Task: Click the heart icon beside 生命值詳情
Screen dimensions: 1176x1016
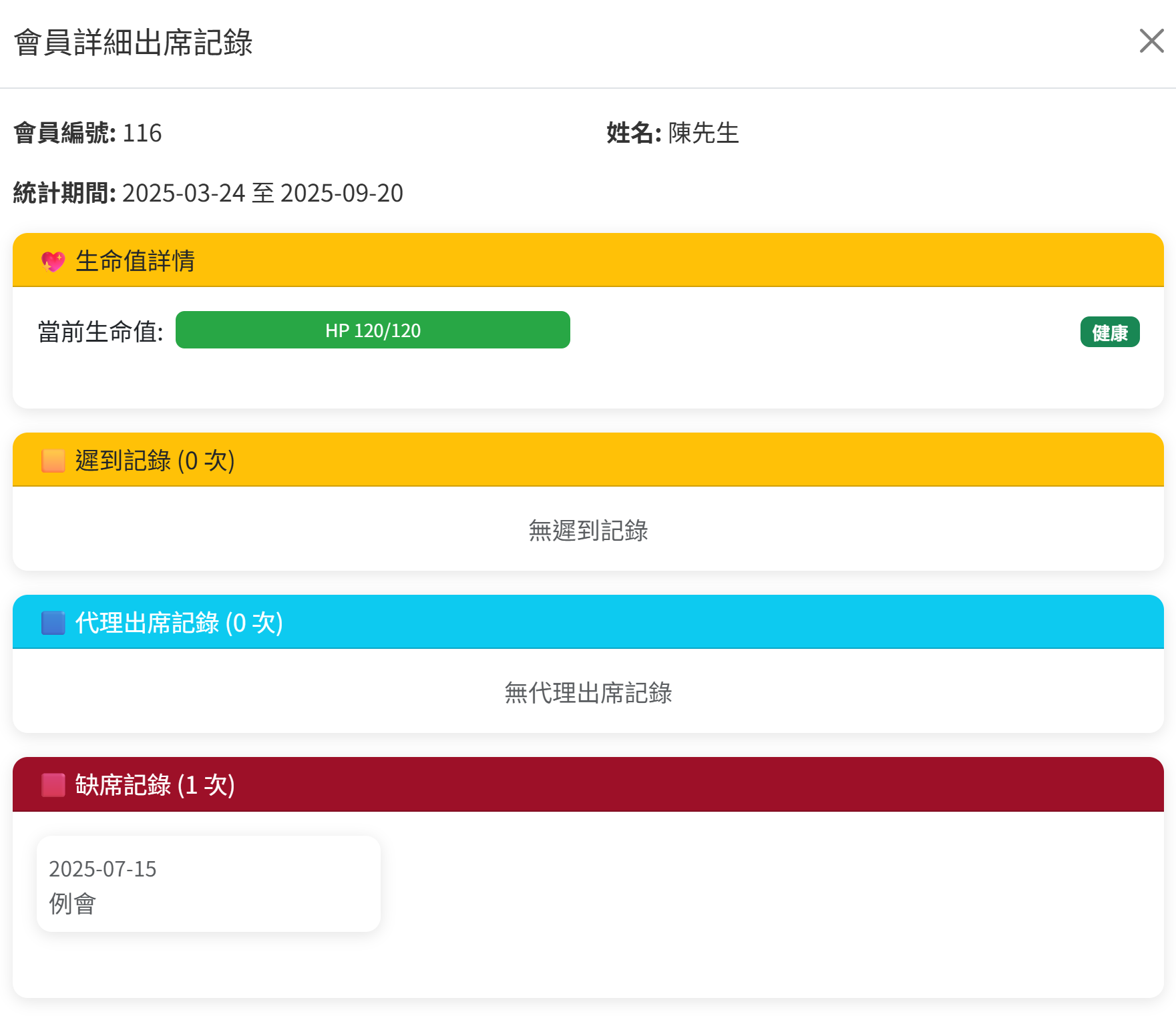Action: point(53,261)
